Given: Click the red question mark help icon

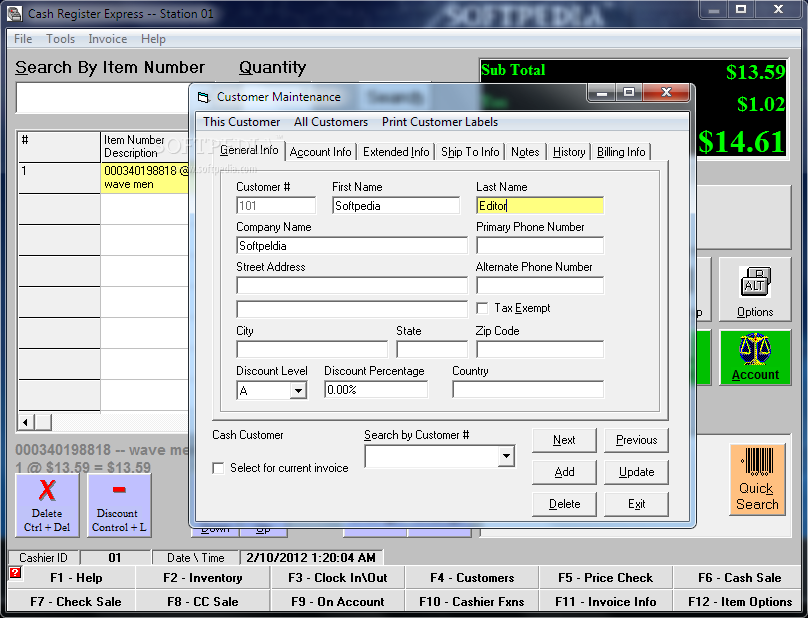Looking at the screenshot, I should (15, 572).
